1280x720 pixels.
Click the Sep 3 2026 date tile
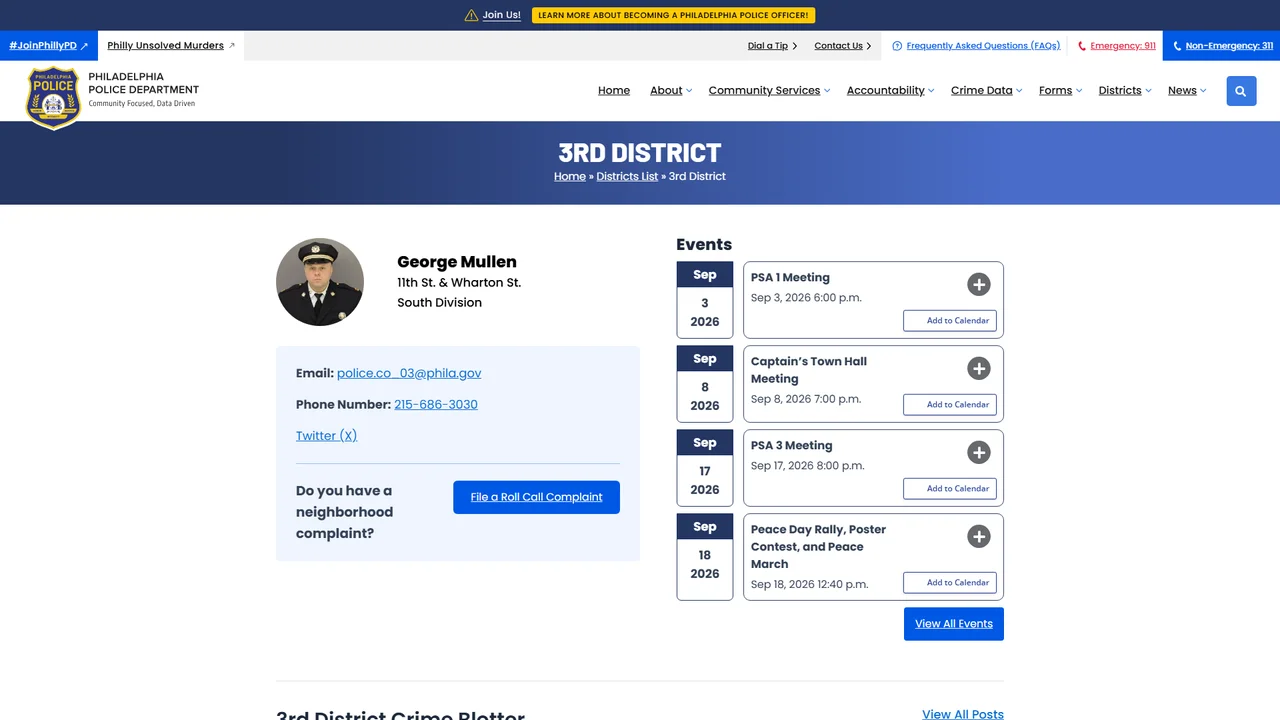click(705, 300)
